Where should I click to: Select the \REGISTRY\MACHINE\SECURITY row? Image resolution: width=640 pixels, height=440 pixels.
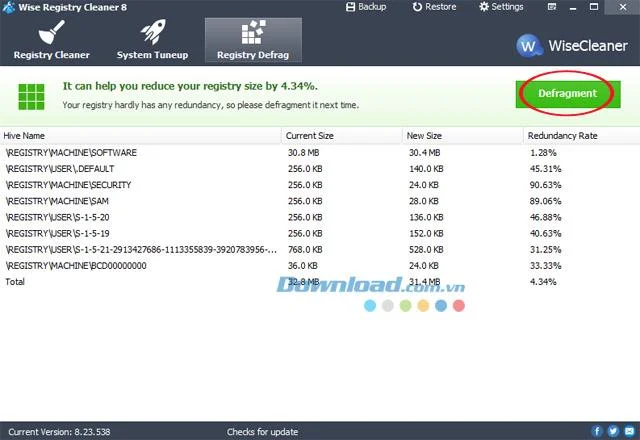pos(320,185)
